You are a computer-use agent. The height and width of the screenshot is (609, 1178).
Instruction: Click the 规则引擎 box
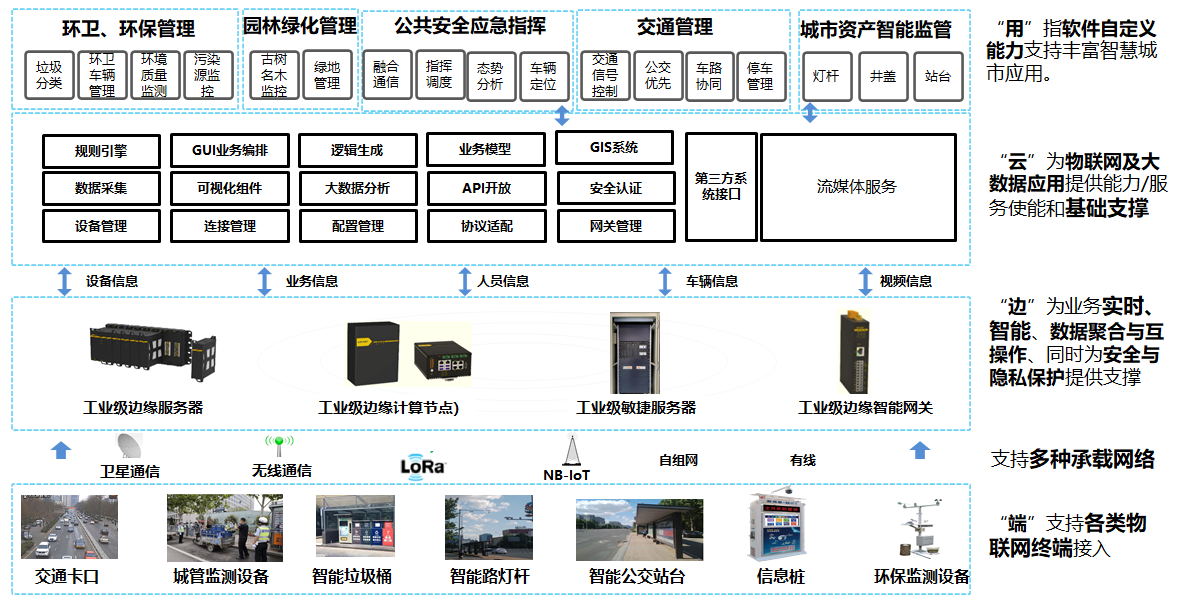tap(101, 151)
